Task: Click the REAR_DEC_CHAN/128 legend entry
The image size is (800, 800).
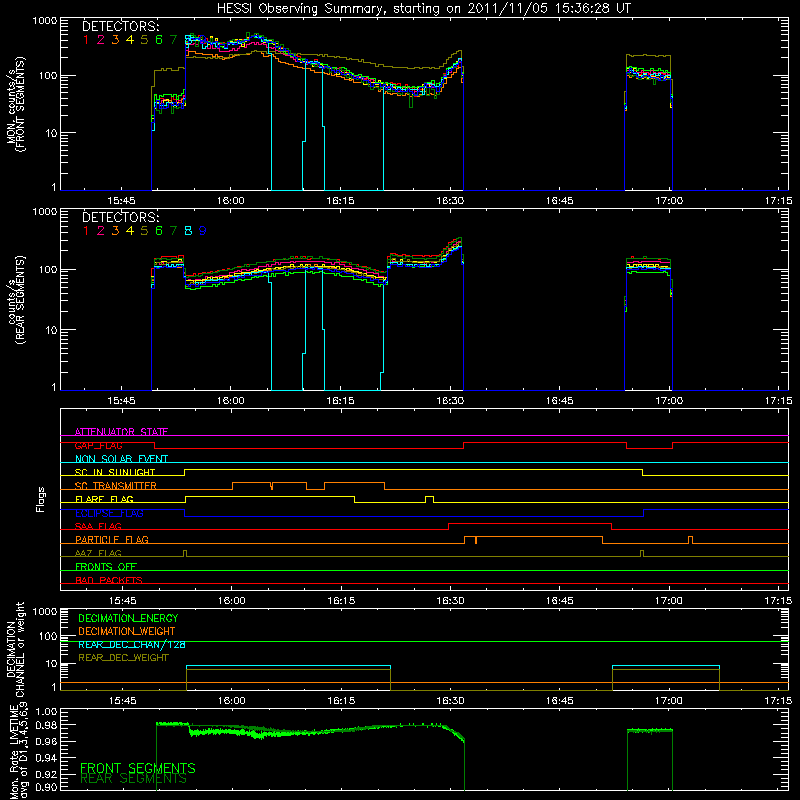Action: coord(132,644)
